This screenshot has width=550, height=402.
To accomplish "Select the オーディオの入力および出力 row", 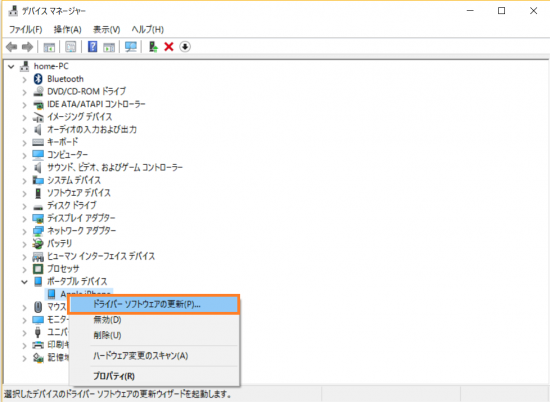I will 92,129.
